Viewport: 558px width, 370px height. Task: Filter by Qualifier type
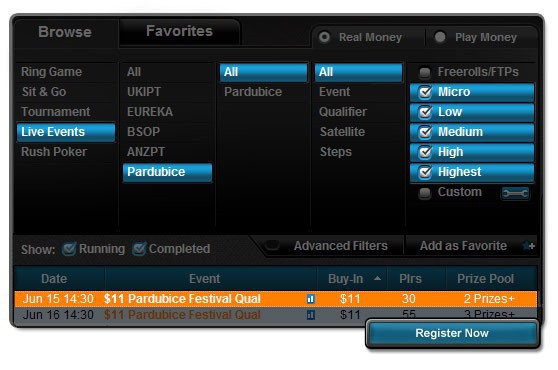(359, 112)
